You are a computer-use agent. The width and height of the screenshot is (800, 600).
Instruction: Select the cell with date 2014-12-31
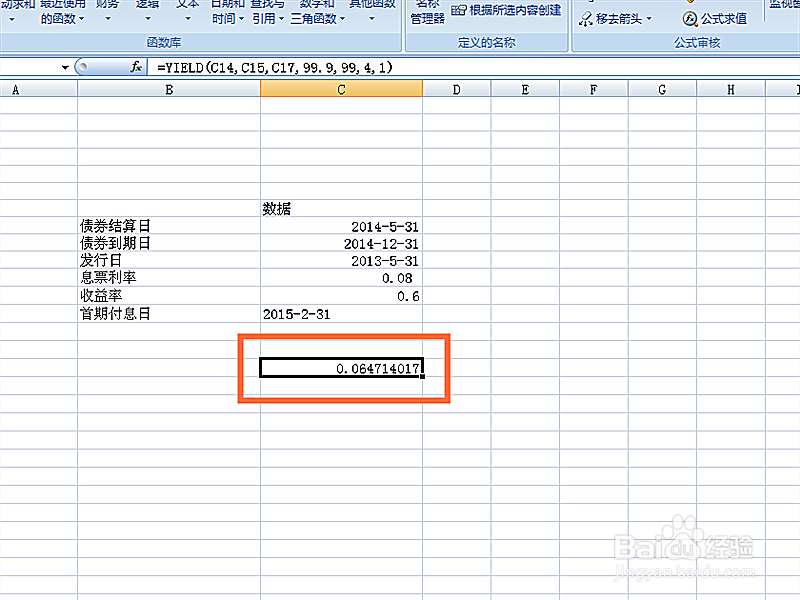click(341, 243)
